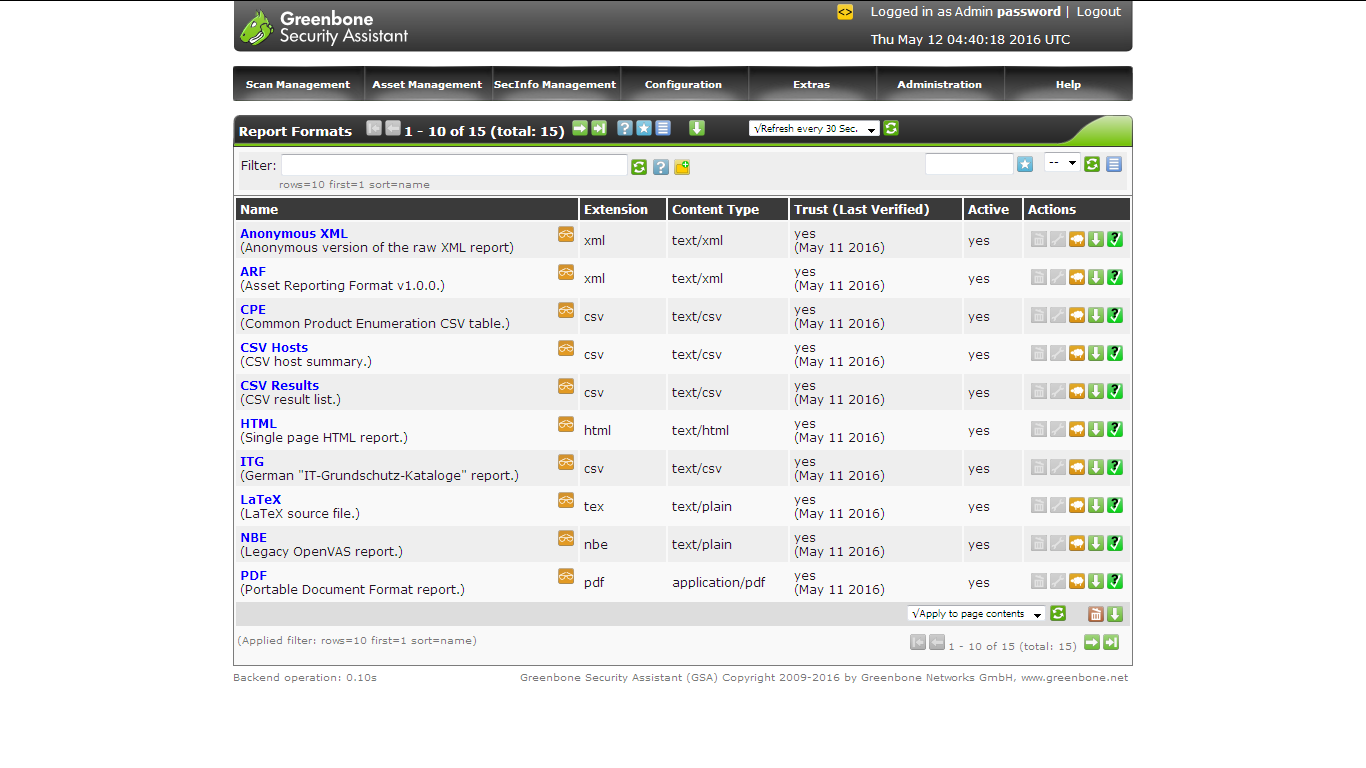Open the Scan Management menu
The height and width of the screenshot is (768, 1366).
pos(298,84)
